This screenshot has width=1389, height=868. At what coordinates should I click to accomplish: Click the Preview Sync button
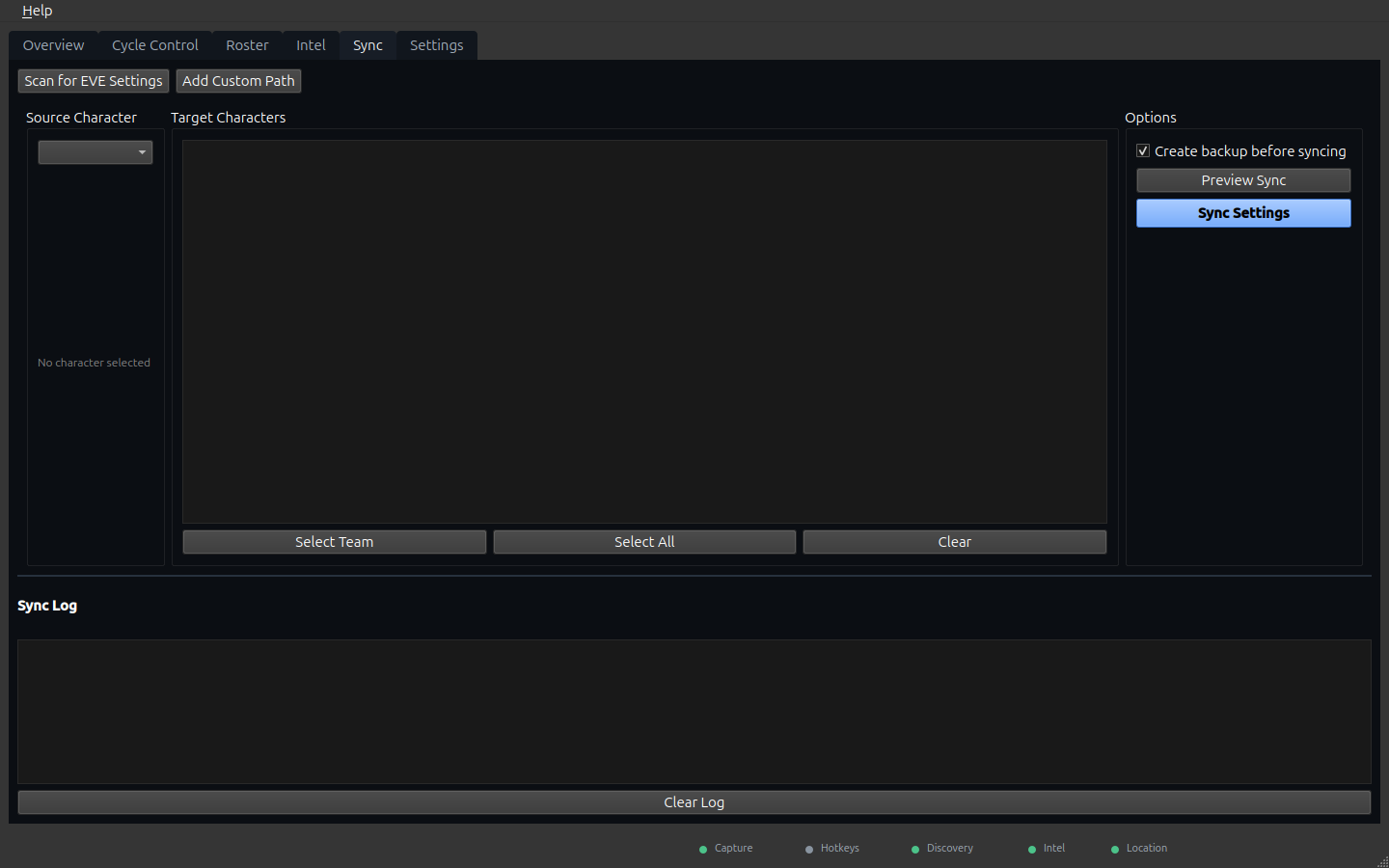(x=1243, y=180)
